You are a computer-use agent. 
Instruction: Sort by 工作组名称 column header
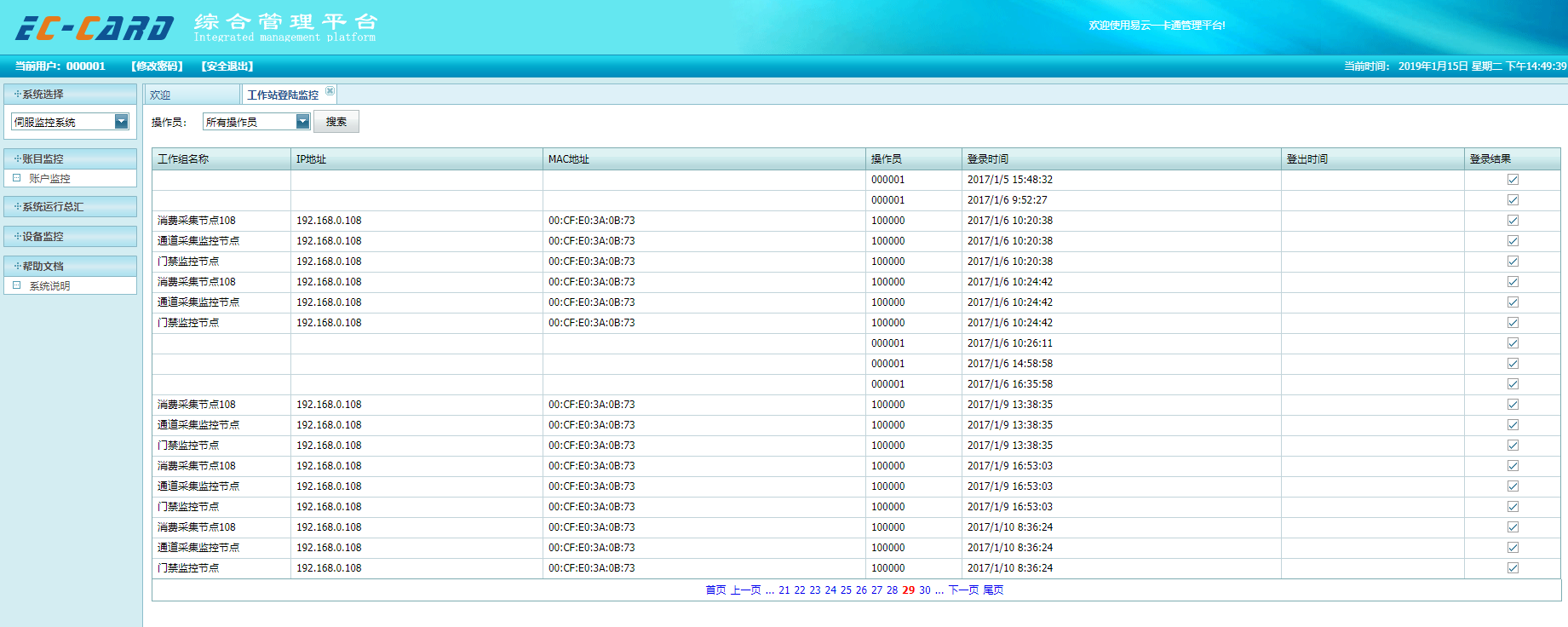pos(221,158)
